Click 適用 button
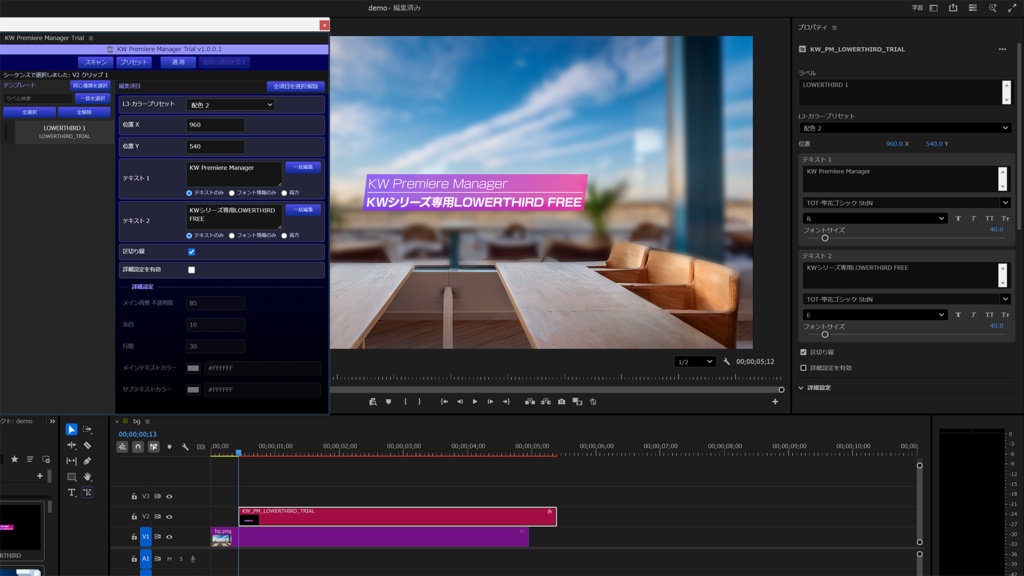Image resolution: width=1024 pixels, height=576 pixels. click(178, 62)
